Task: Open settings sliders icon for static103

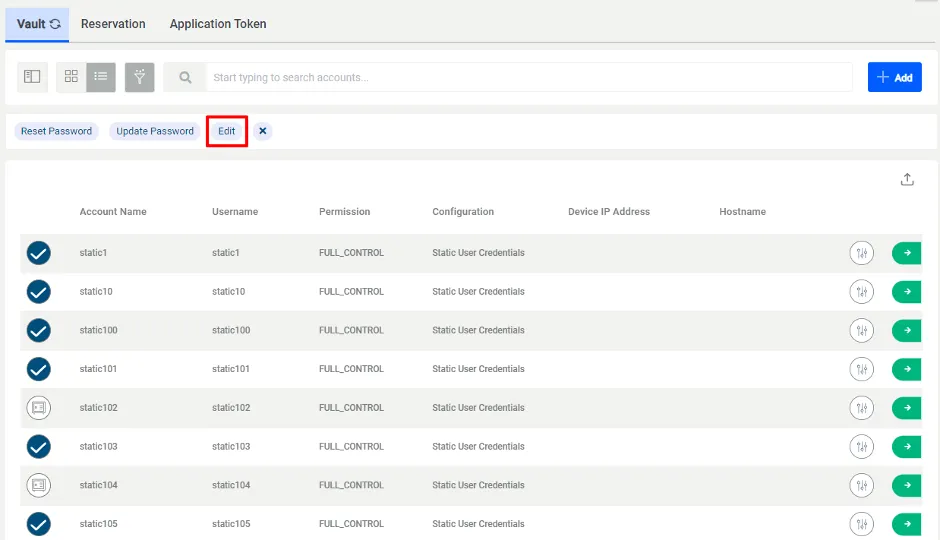Action: pos(861,447)
